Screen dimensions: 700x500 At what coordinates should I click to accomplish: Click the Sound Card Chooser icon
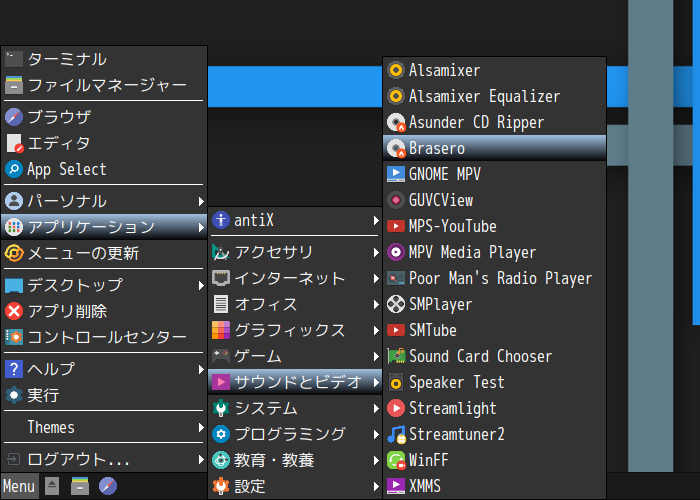coord(396,356)
